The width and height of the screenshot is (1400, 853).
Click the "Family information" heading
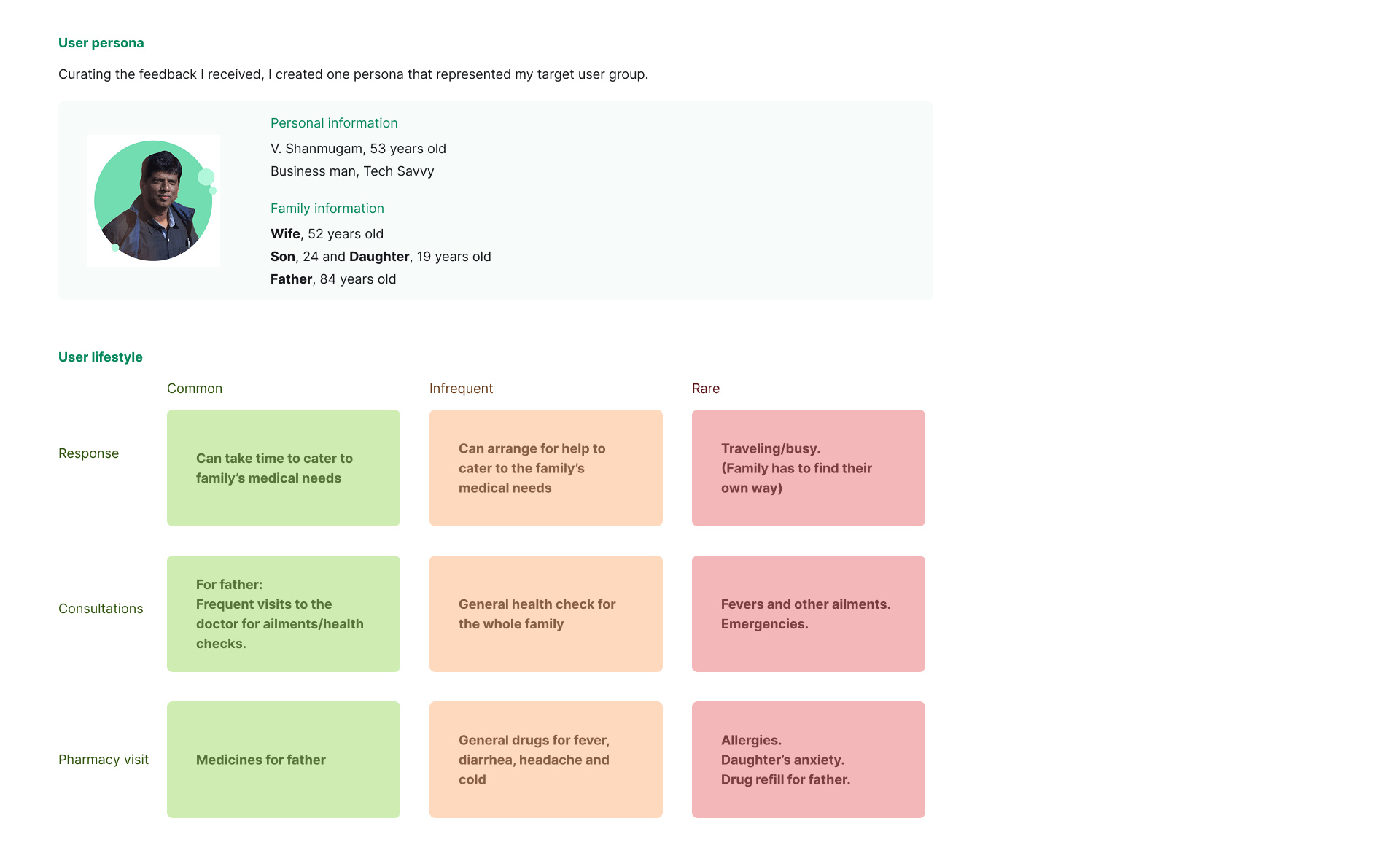point(327,209)
